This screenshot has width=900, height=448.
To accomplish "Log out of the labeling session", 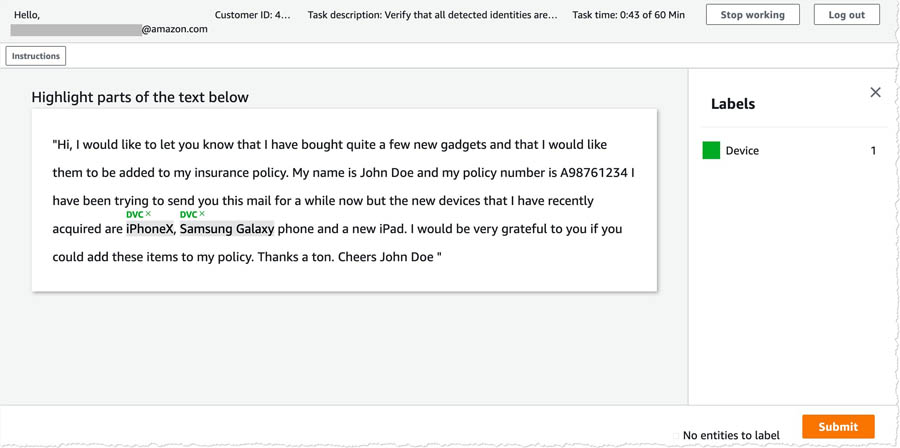I will [847, 15].
